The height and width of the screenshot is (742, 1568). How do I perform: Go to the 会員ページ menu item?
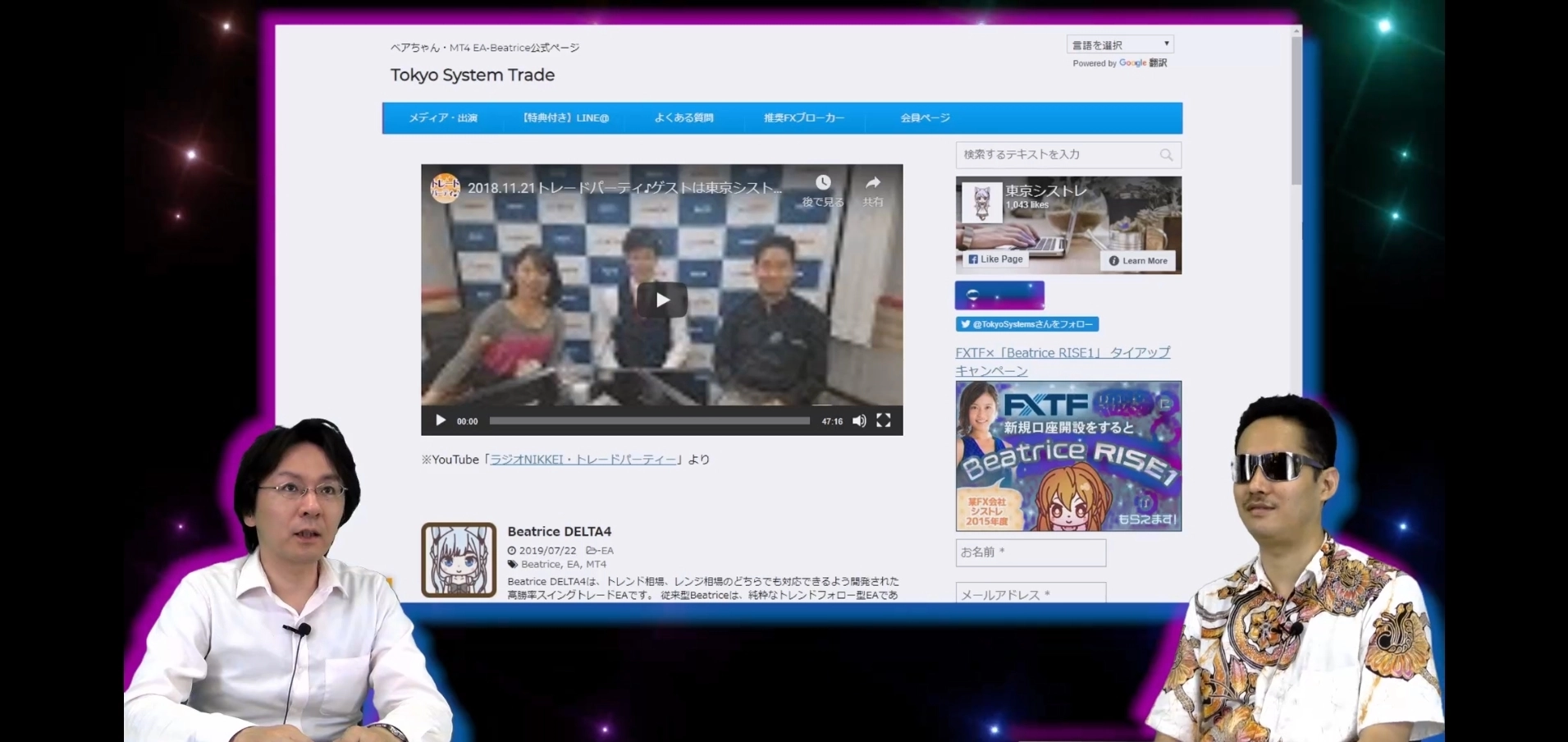925,118
